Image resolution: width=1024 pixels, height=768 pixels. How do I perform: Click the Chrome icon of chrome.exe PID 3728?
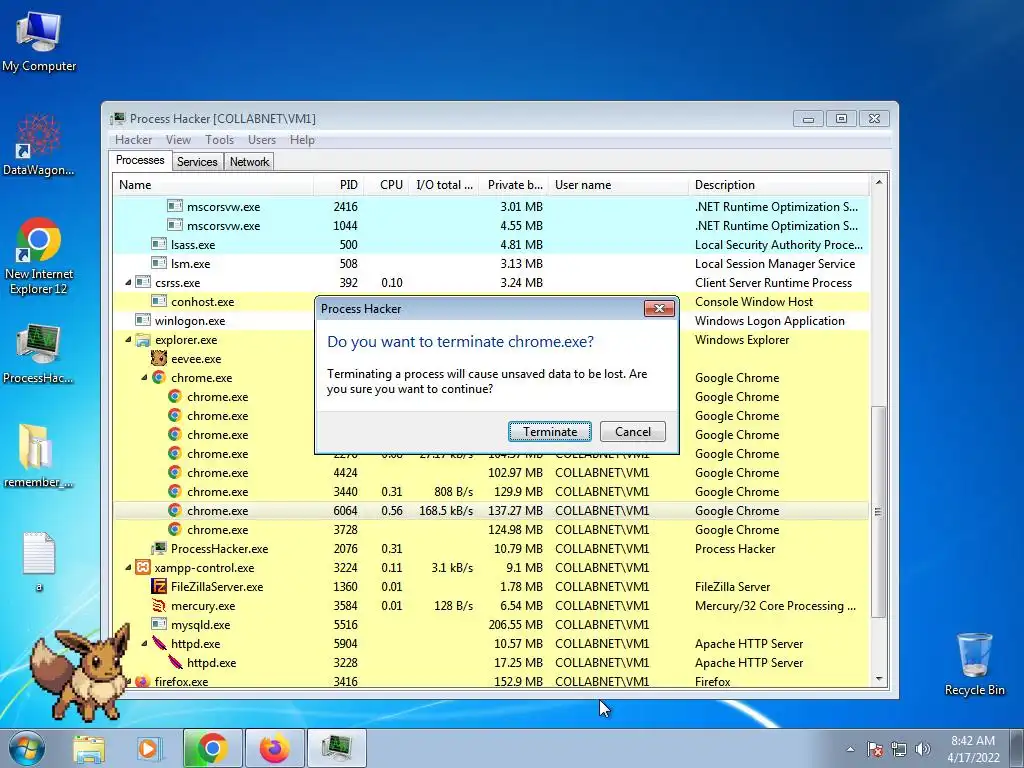coord(174,529)
